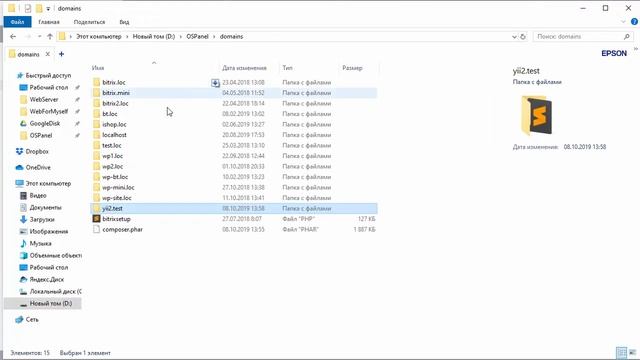Open the Файл ribbon tab
Screen dimensions: 640x360
pyautogui.click(x=17, y=22)
